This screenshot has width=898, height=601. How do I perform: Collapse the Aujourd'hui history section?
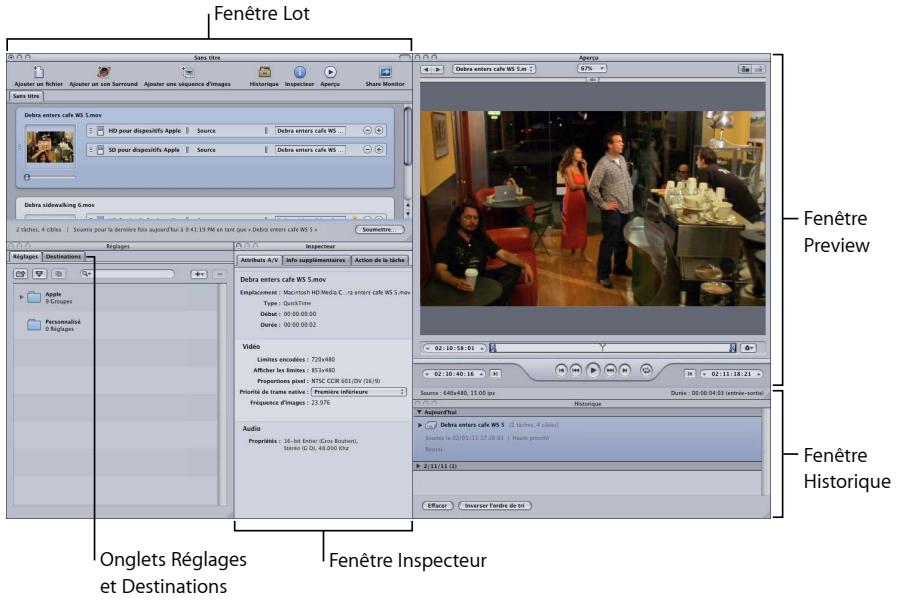420,413
